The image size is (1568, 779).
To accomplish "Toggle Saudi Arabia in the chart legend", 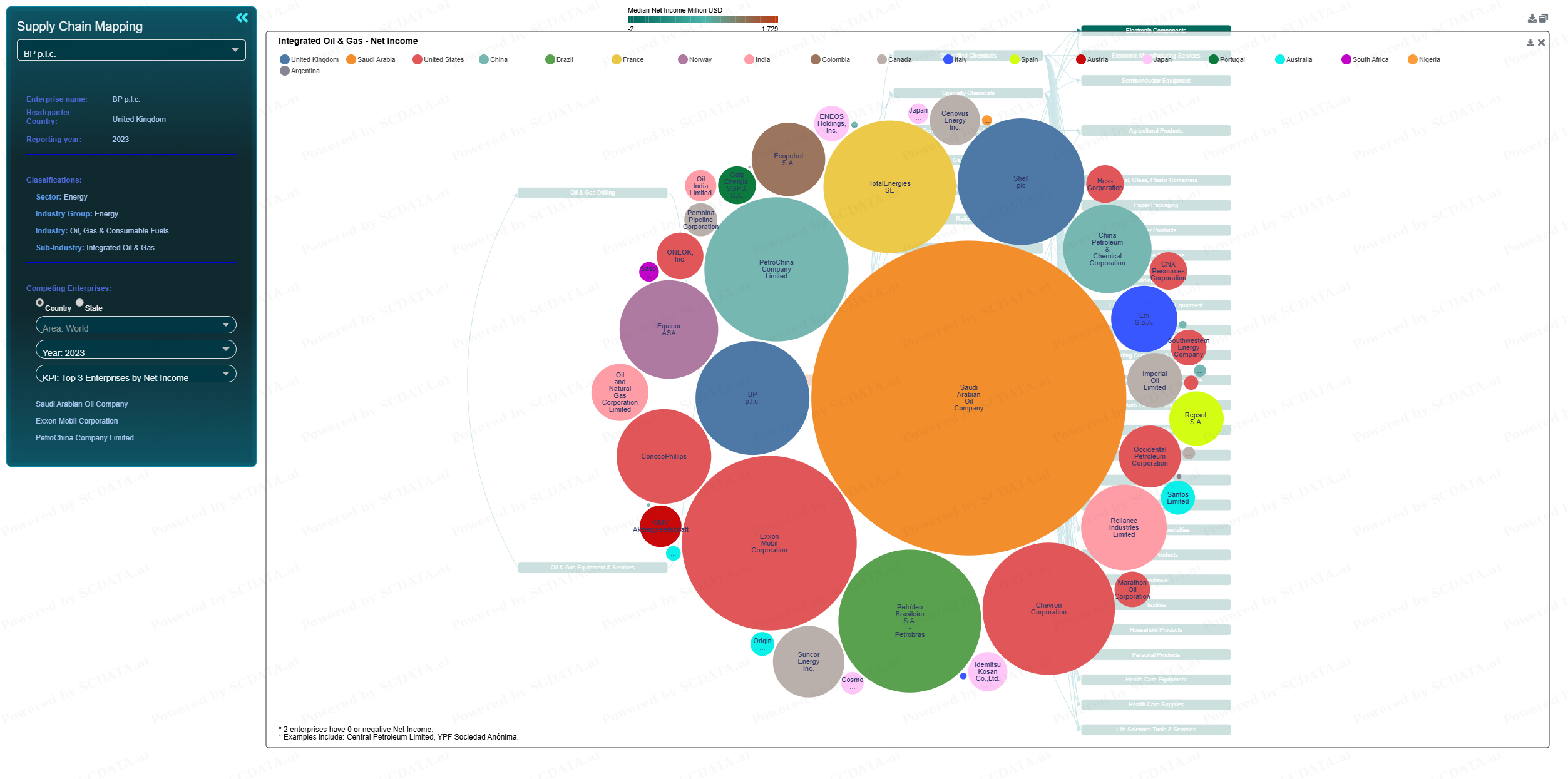I will [371, 59].
